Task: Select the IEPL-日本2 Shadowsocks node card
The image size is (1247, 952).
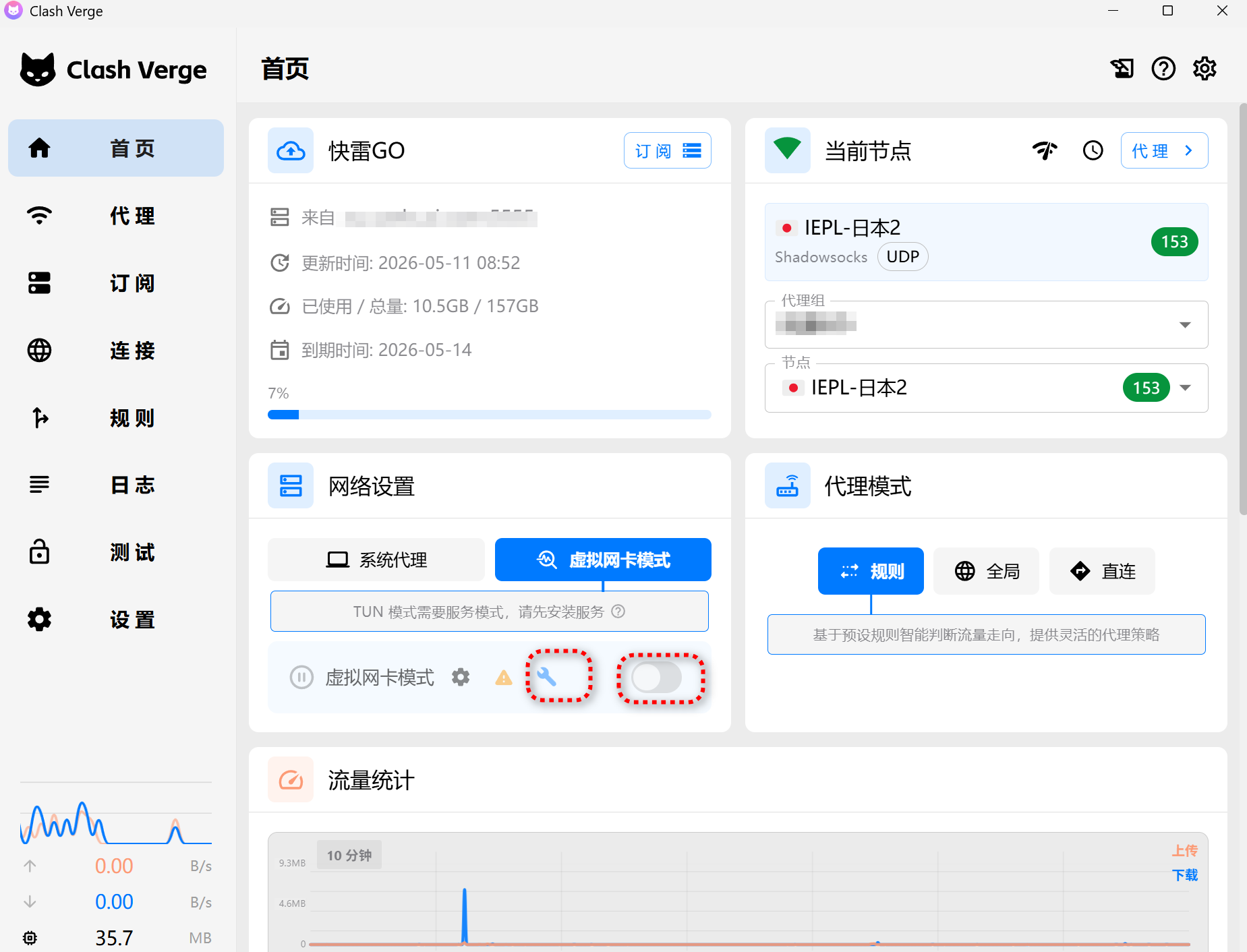Action: [x=986, y=242]
